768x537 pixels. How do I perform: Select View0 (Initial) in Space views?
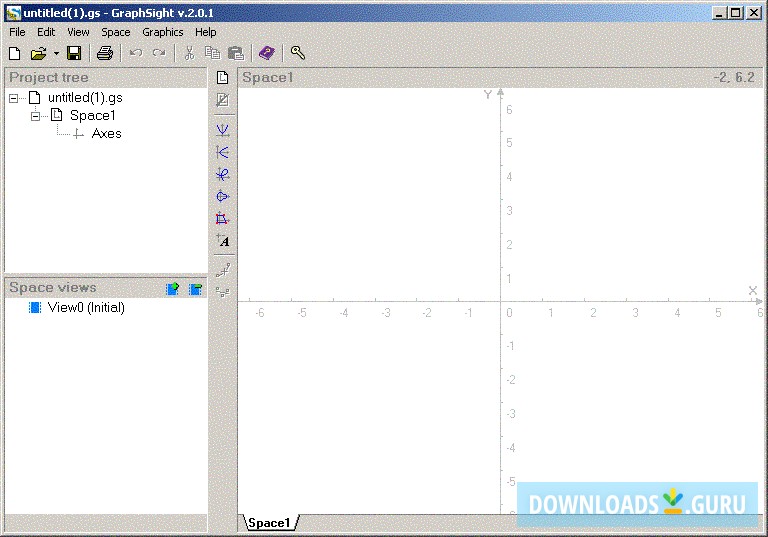click(86, 308)
